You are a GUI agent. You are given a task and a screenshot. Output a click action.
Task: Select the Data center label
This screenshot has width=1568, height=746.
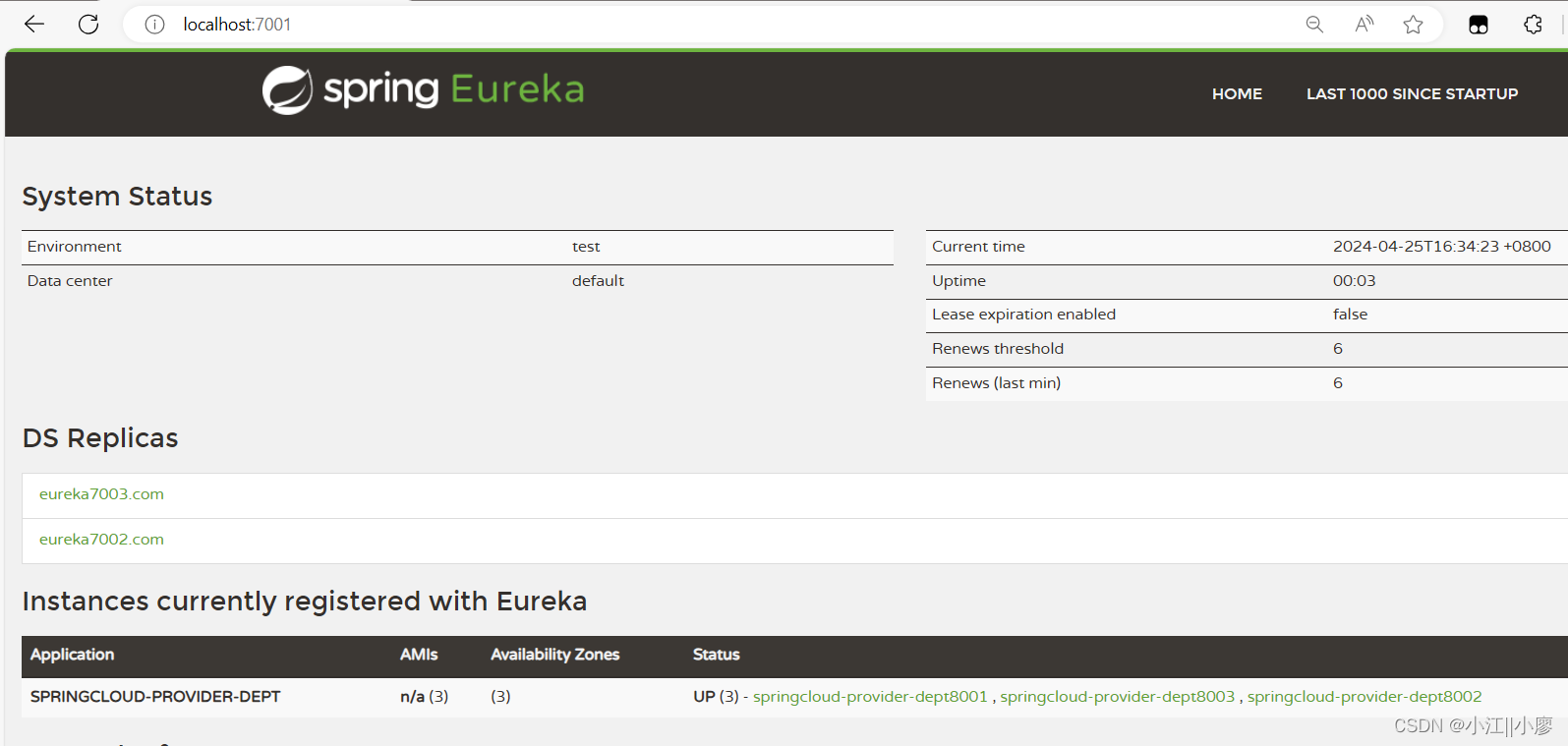click(70, 281)
